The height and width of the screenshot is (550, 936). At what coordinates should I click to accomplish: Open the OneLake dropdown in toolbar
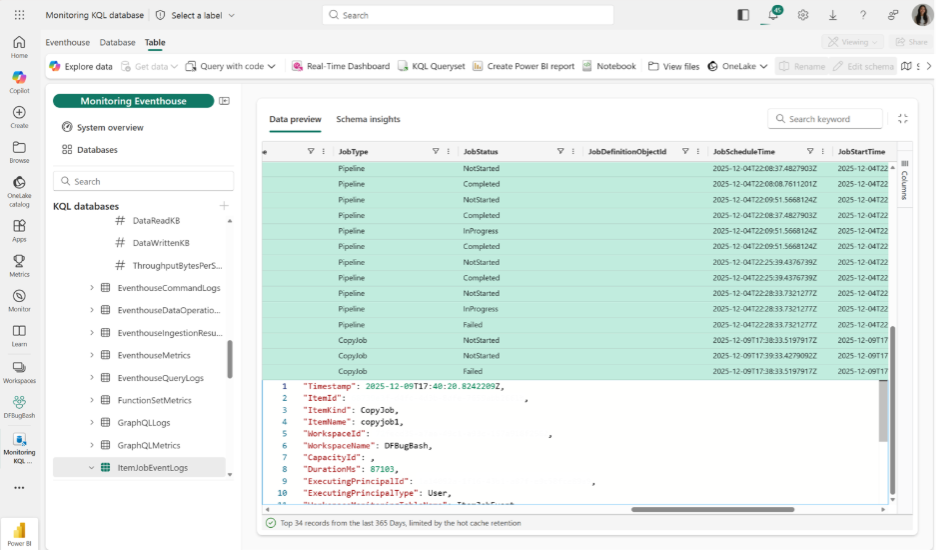point(737,66)
